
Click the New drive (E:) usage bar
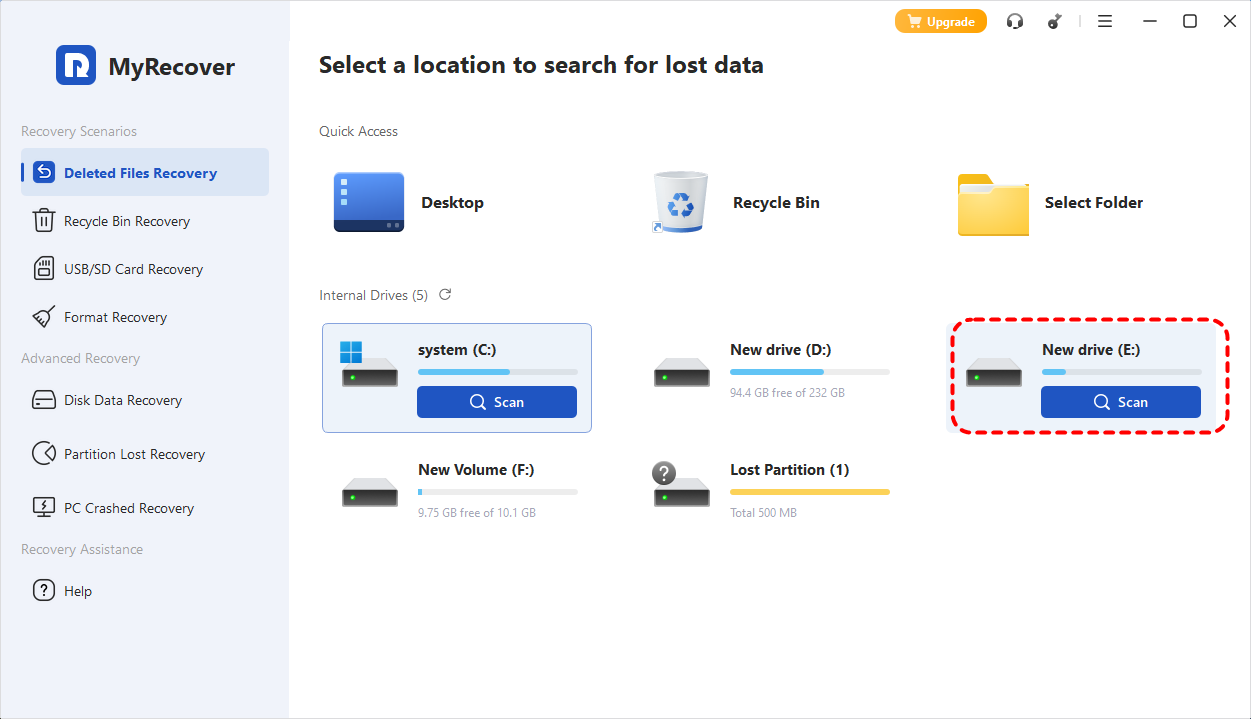click(x=1121, y=372)
